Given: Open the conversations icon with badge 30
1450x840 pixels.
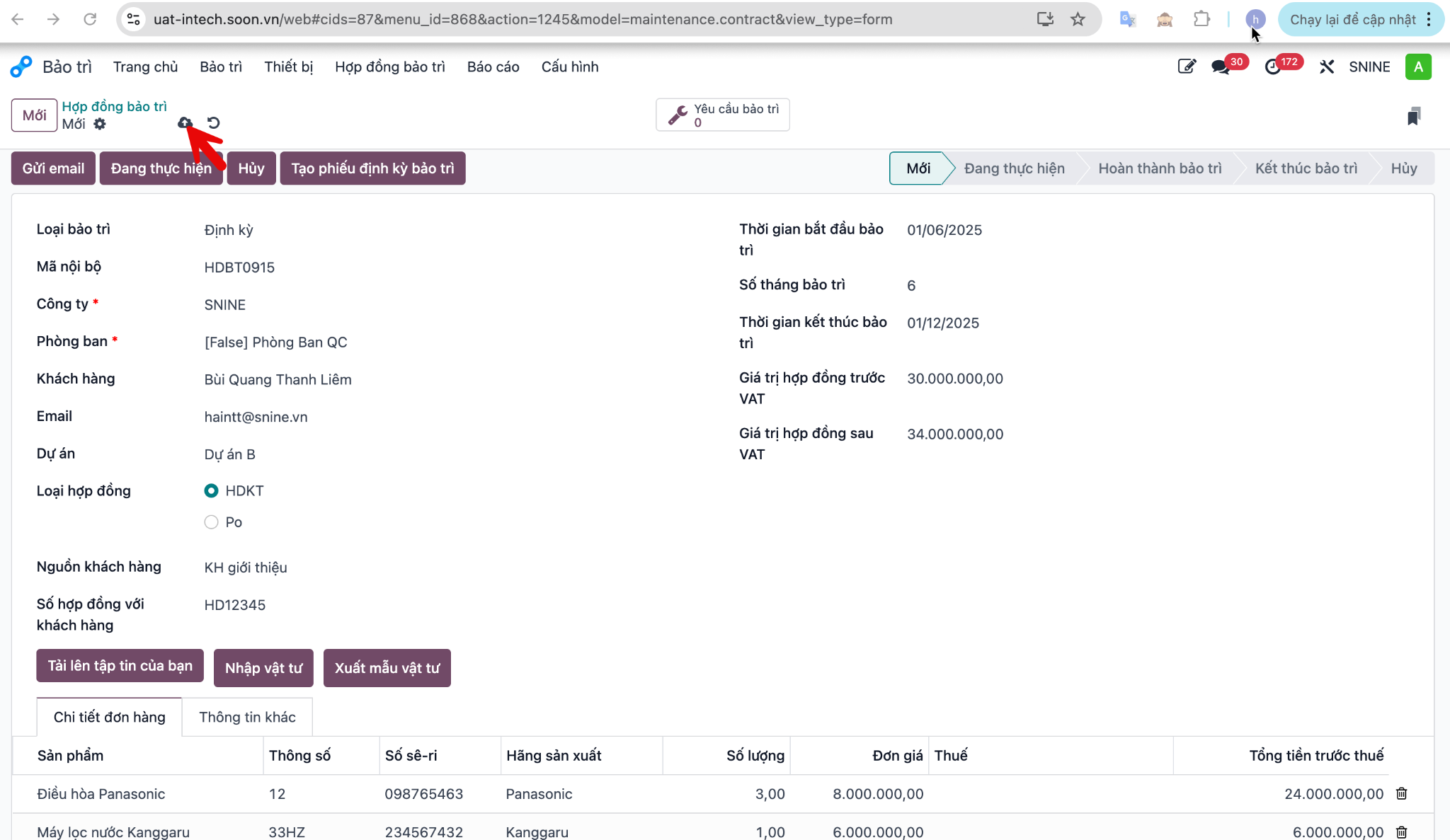Looking at the screenshot, I should 1220,67.
